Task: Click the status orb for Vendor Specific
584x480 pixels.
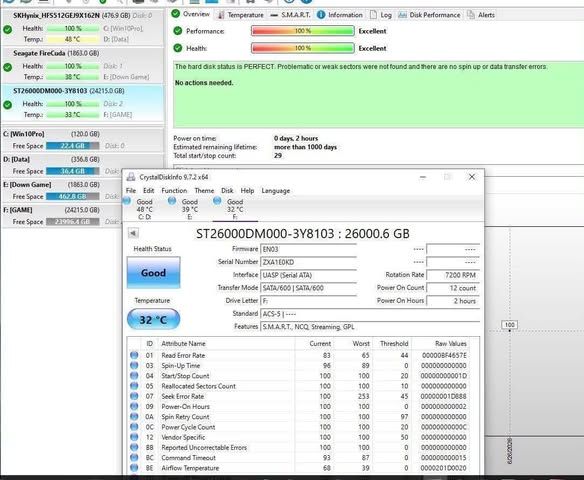Action: 134,437
